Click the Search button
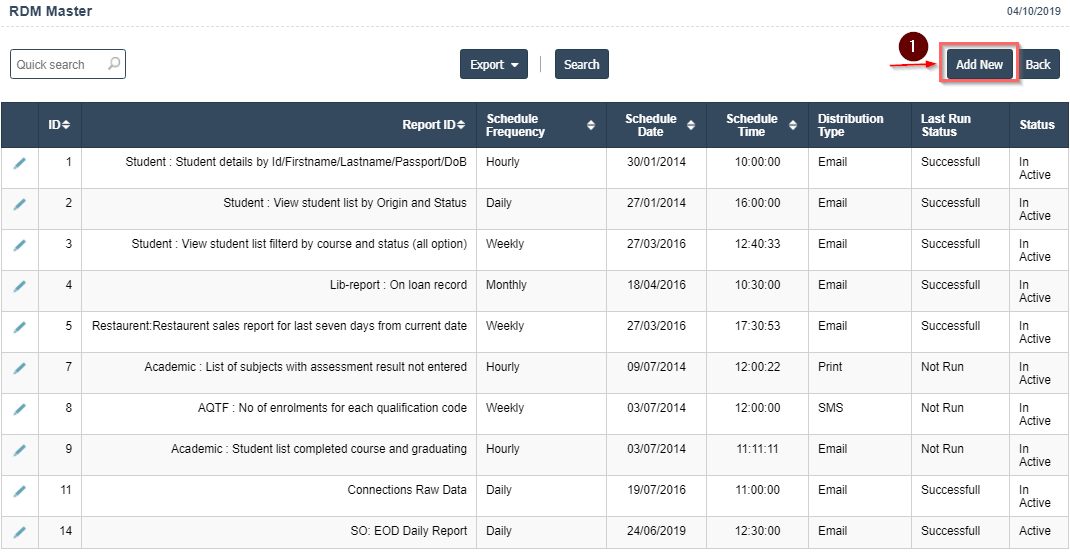The width and height of the screenshot is (1070, 552). (581, 64)
